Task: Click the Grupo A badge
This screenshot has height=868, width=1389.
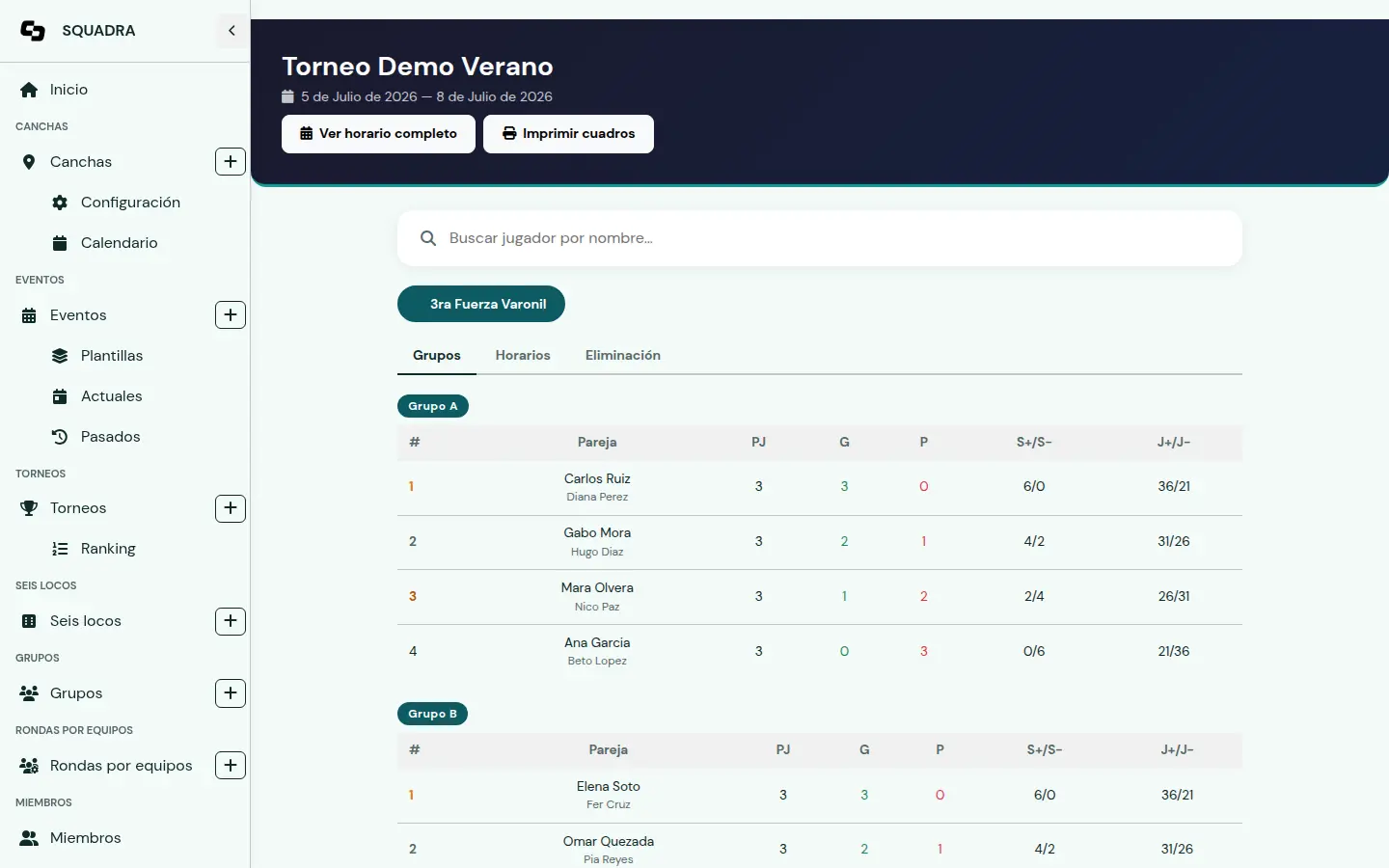Action: pyautogui.click(x=433, y=406)
